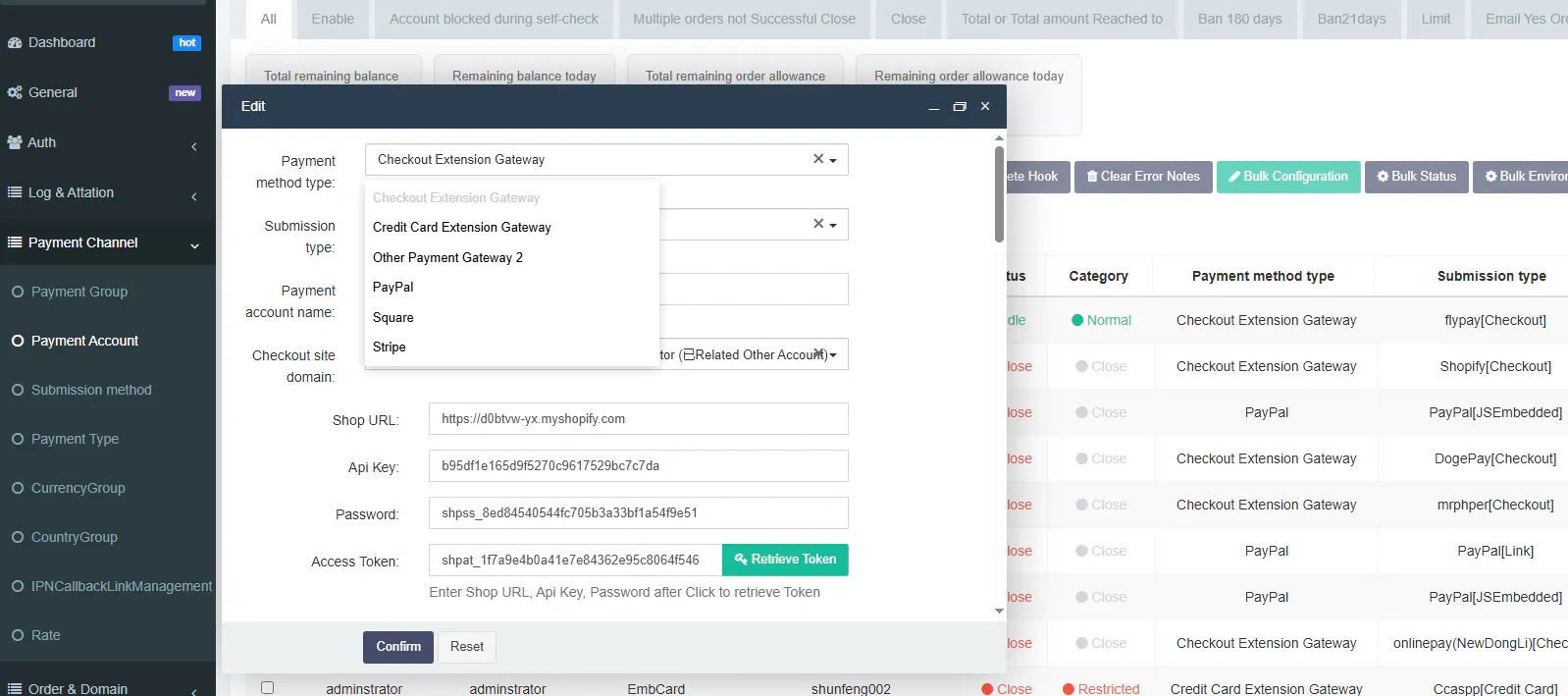This screenshot has height=696, width=1568.
Task: Open the Dashboard sidebar item icon
Action: [15, 43]
